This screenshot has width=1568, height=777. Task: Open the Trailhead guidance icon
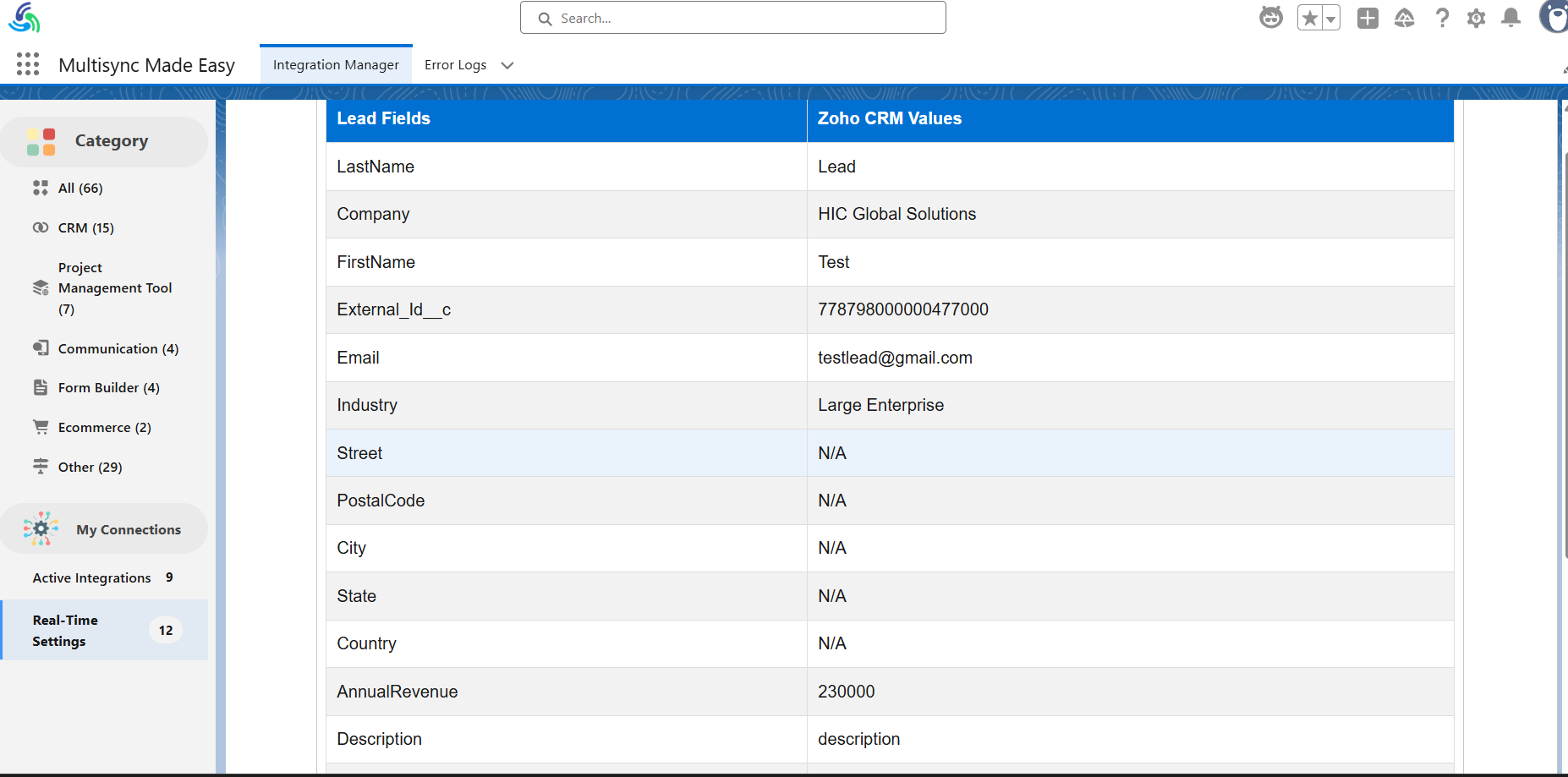tap(1404, 18)
